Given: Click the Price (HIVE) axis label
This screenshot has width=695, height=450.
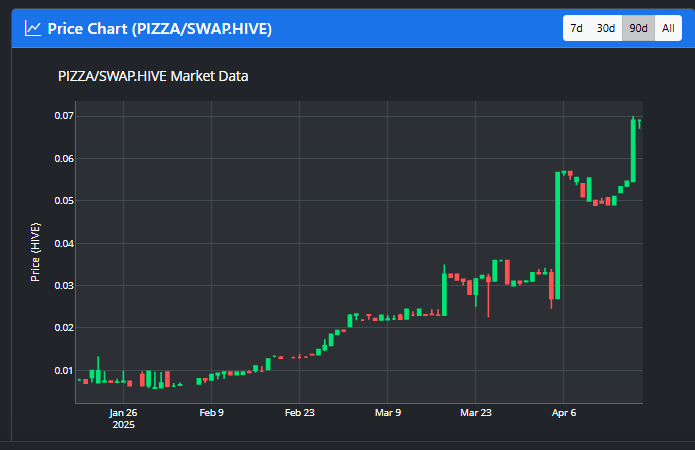Looking at the screenshot, I should pos(35,252).
